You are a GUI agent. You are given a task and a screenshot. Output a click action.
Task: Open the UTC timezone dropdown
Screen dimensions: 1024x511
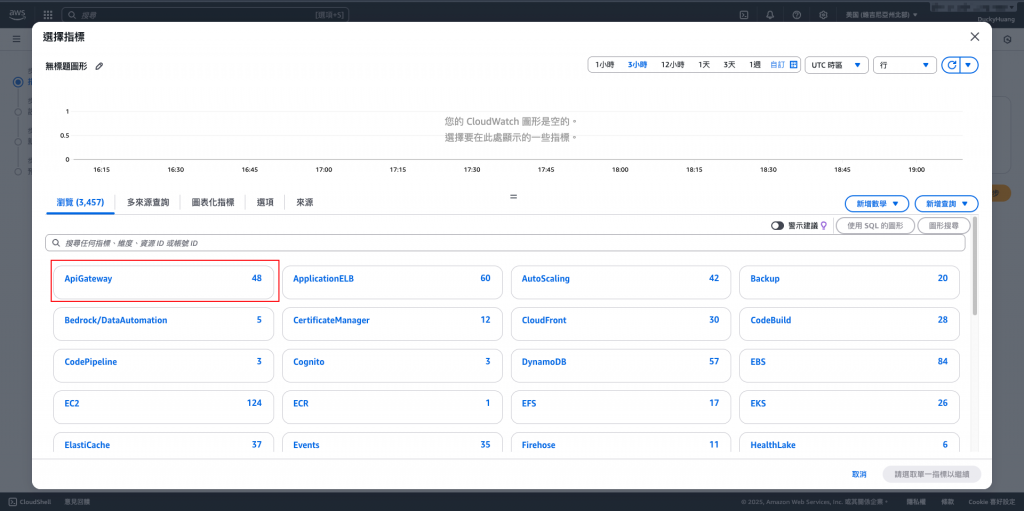837,65
